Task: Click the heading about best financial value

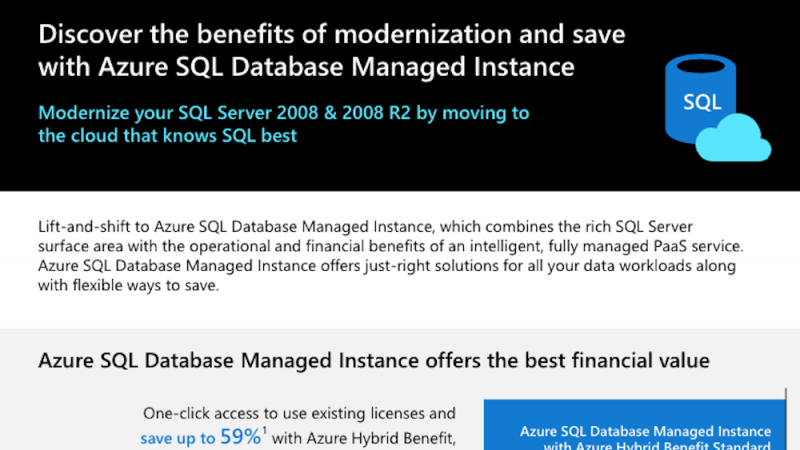Action: [x=373, y=361]
